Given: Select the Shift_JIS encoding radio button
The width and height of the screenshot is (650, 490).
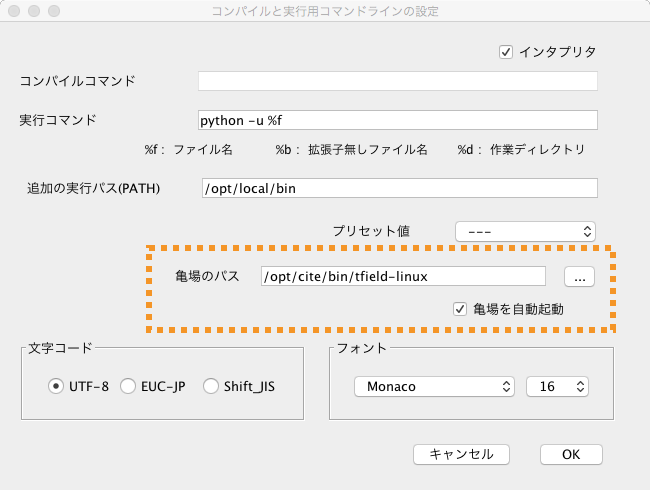Looking at the screenshot, I should pos(211,386).
